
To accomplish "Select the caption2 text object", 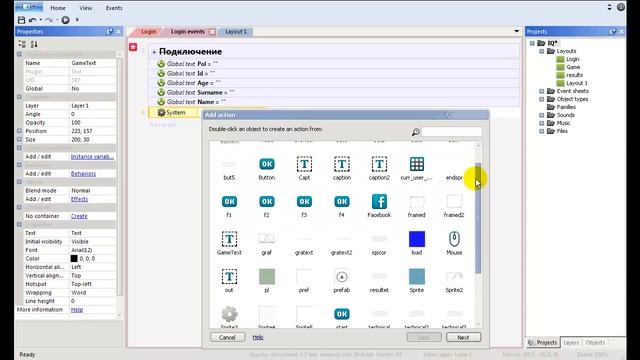I will pos(379,164).
